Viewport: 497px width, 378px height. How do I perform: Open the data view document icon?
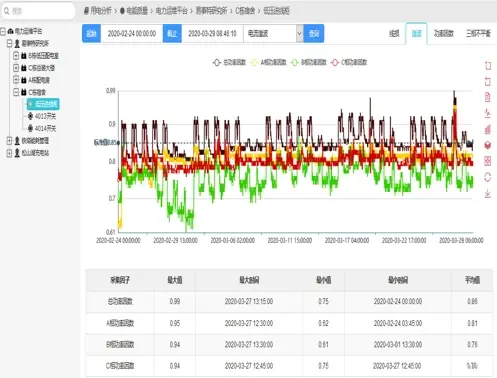pyautogui.click(x=488, y=97)
